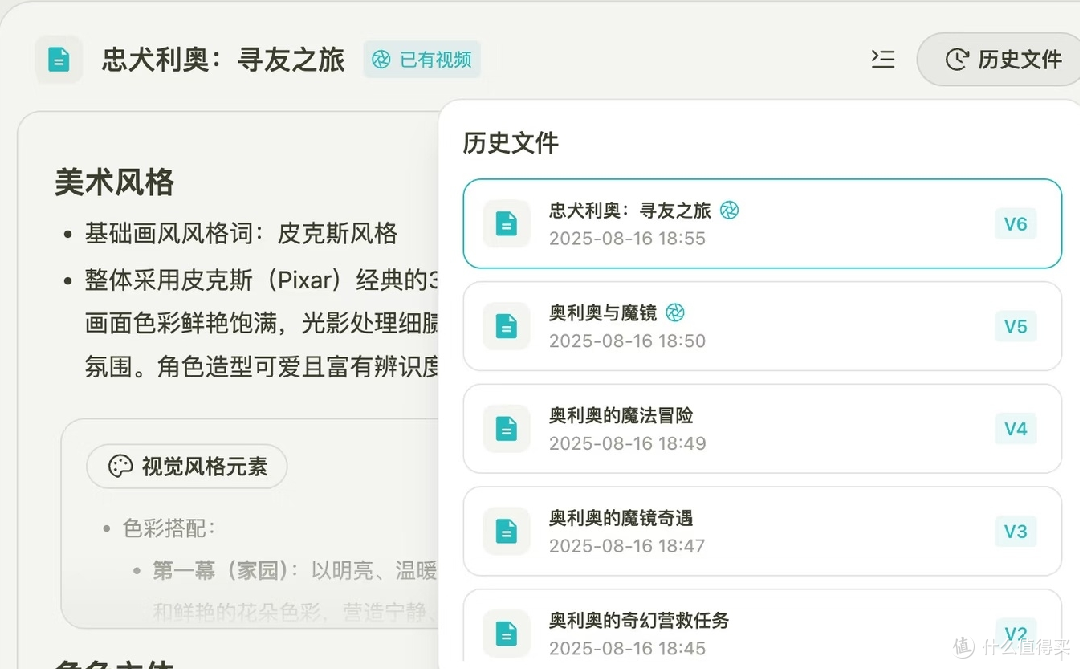
Task: Click timestamp 2025-08-16 18:49
Action: pyautogui.click(x=627, y=444)
